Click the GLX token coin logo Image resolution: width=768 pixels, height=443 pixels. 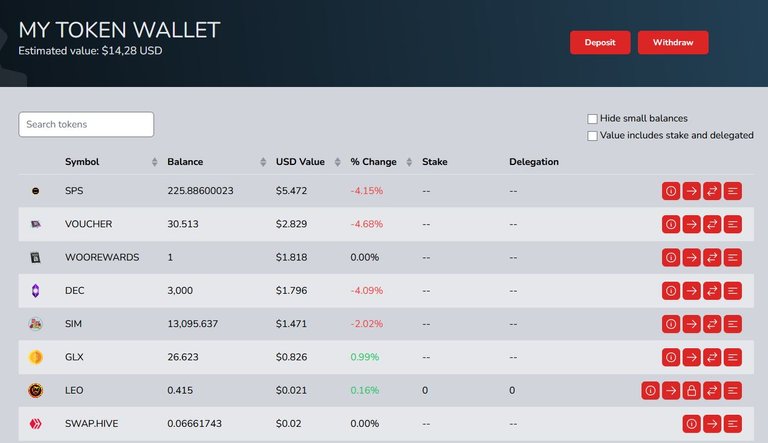coord(35,357)
